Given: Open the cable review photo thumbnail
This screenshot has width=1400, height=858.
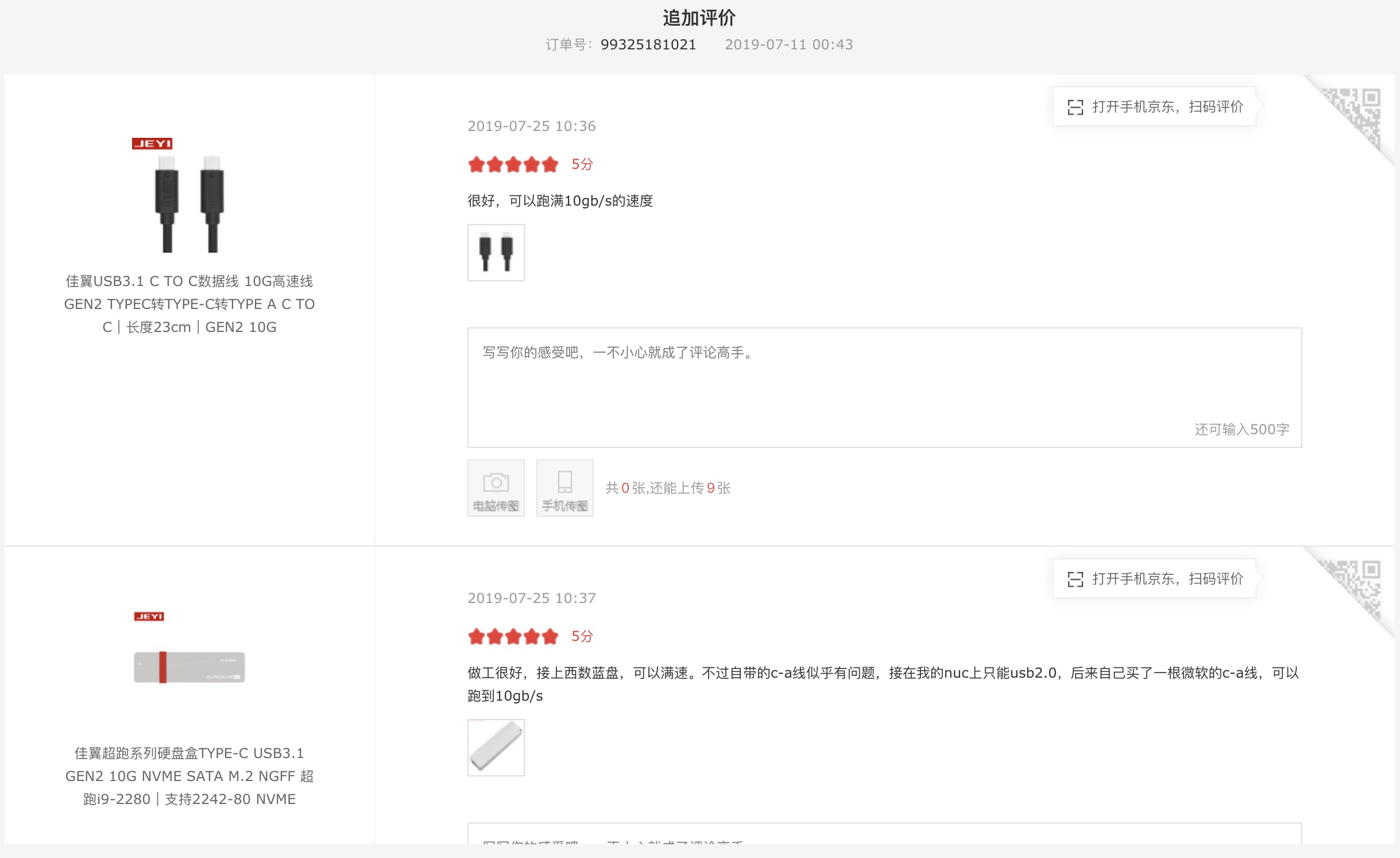Looking at the screenshot, I should [x=496, y=253].
